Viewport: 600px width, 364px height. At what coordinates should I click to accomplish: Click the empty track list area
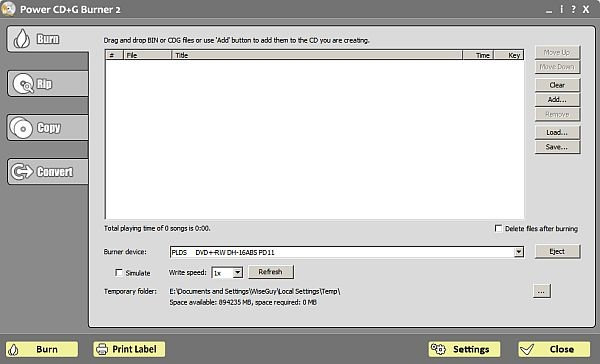click(315, 139)
